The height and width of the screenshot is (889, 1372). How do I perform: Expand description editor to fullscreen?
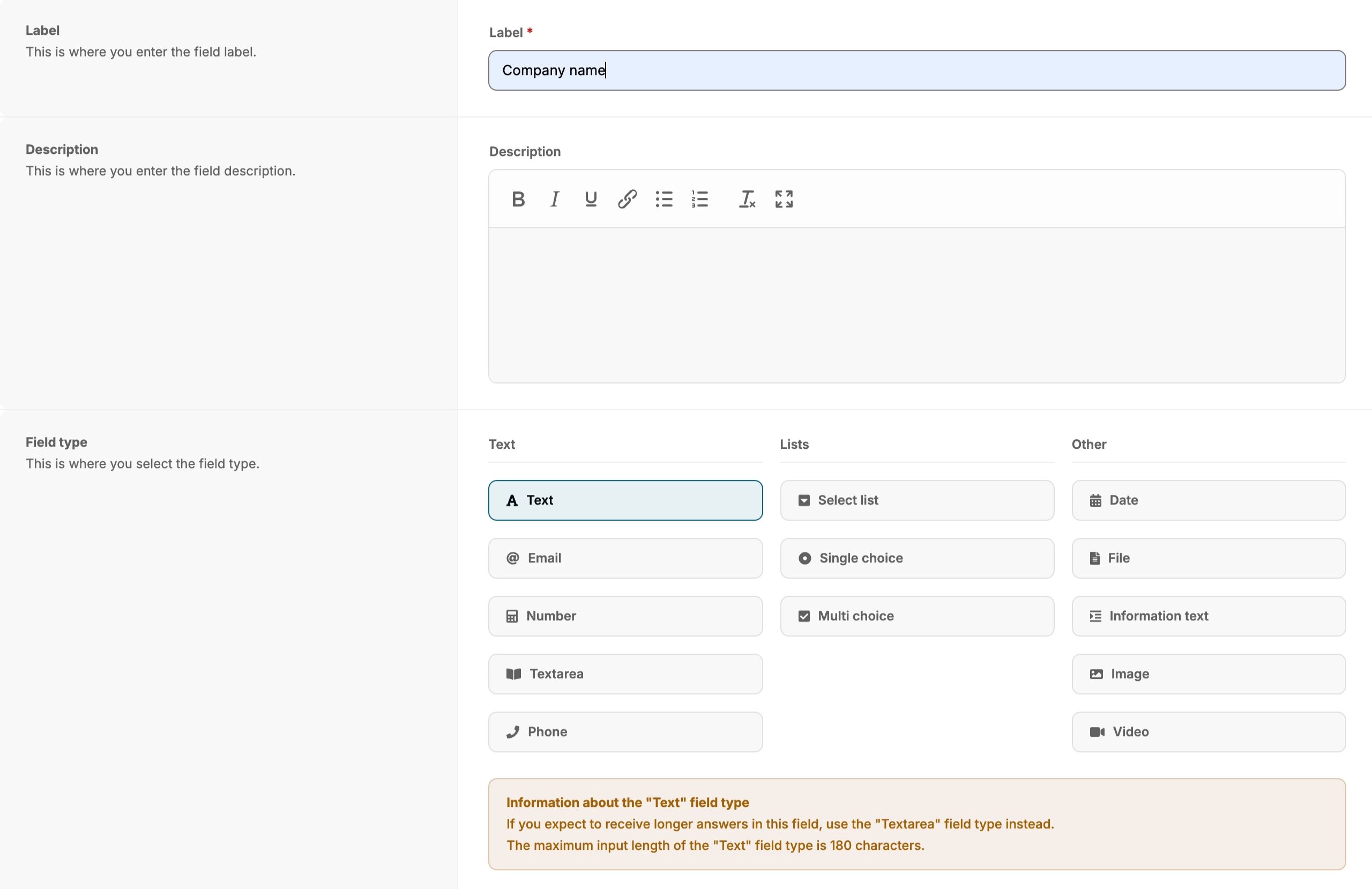click(x=784, y=199)
